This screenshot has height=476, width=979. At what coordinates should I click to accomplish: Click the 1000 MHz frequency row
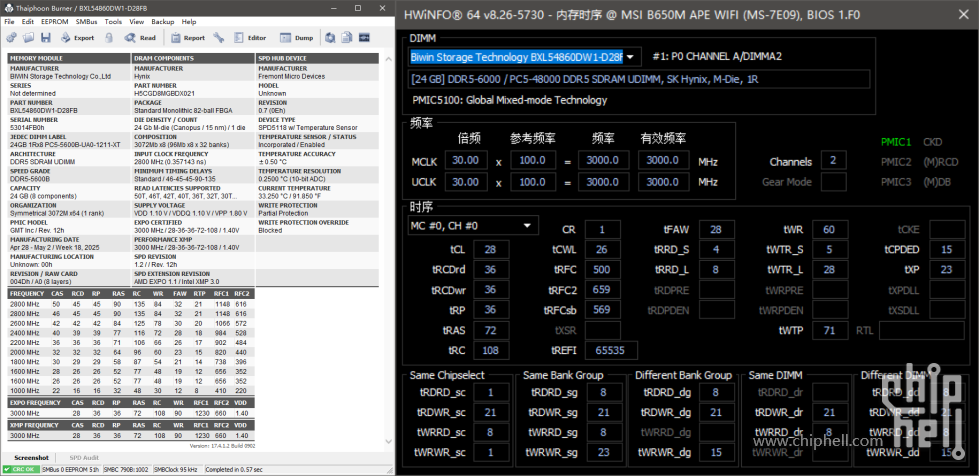coord(131,390)
